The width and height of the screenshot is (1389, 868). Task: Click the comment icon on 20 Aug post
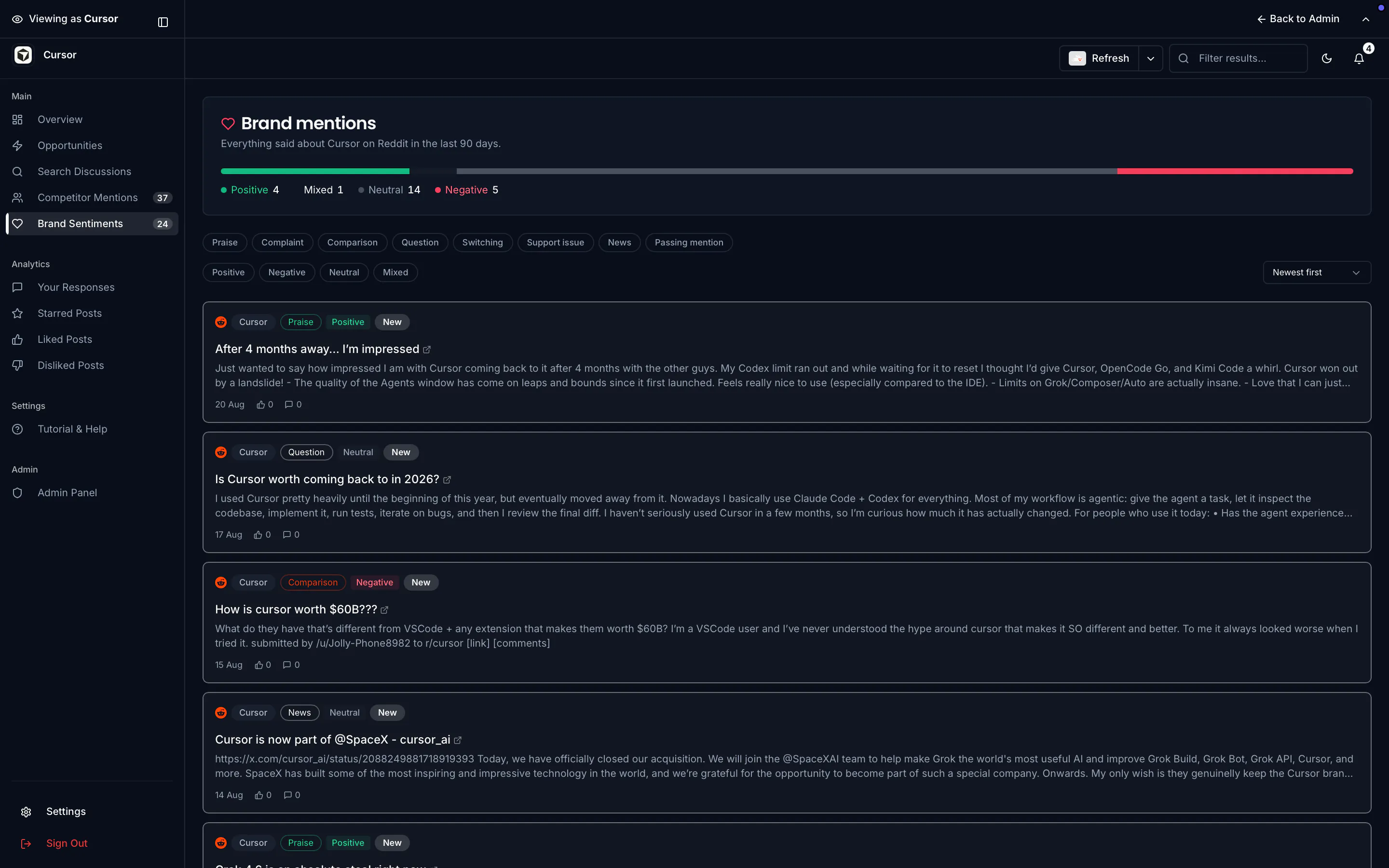pos(289,405)
